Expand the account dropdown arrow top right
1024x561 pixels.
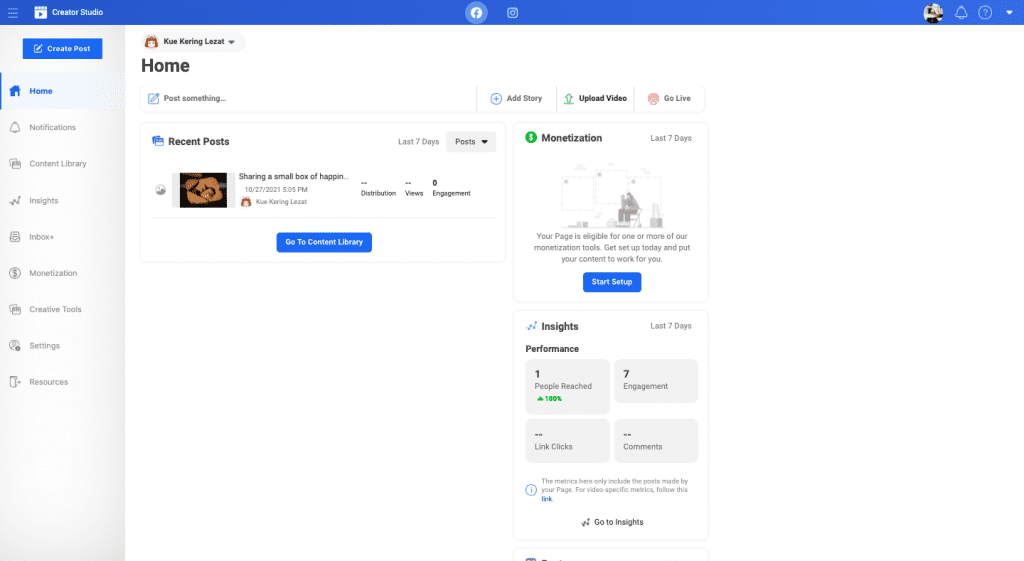click(1009, 13)
